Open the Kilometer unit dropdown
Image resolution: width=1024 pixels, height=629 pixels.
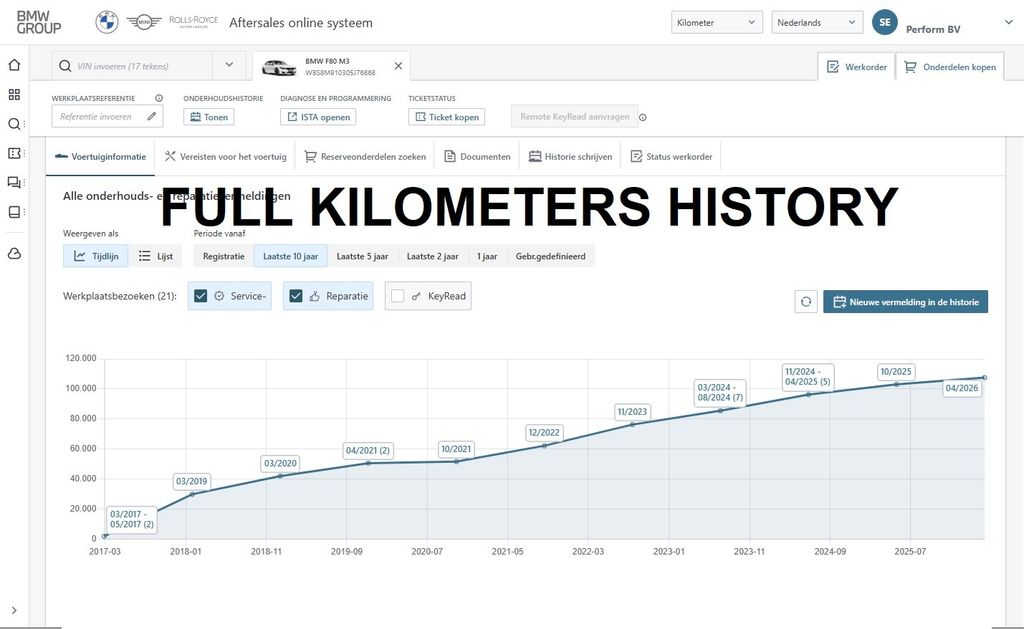716,23
